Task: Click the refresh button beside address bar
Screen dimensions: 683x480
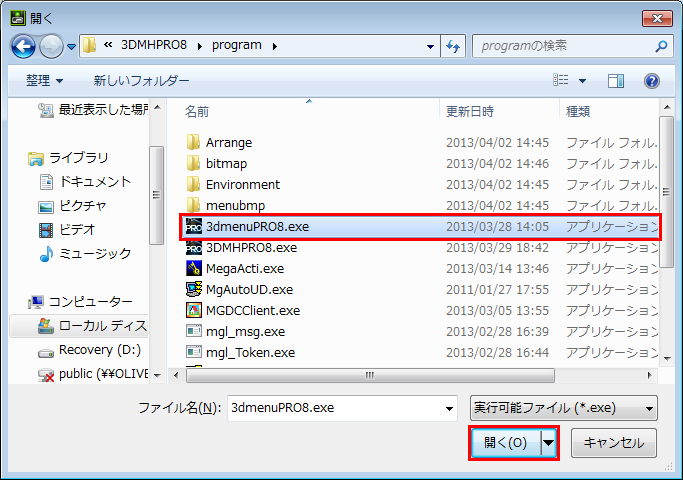Action: point(453,45)
